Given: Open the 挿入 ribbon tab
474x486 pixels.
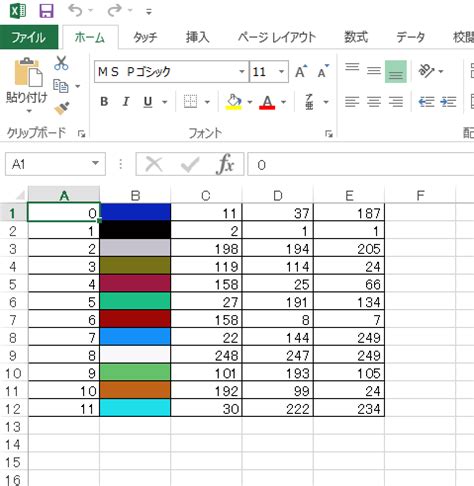Looking at the screenshot, I should 198,37.
